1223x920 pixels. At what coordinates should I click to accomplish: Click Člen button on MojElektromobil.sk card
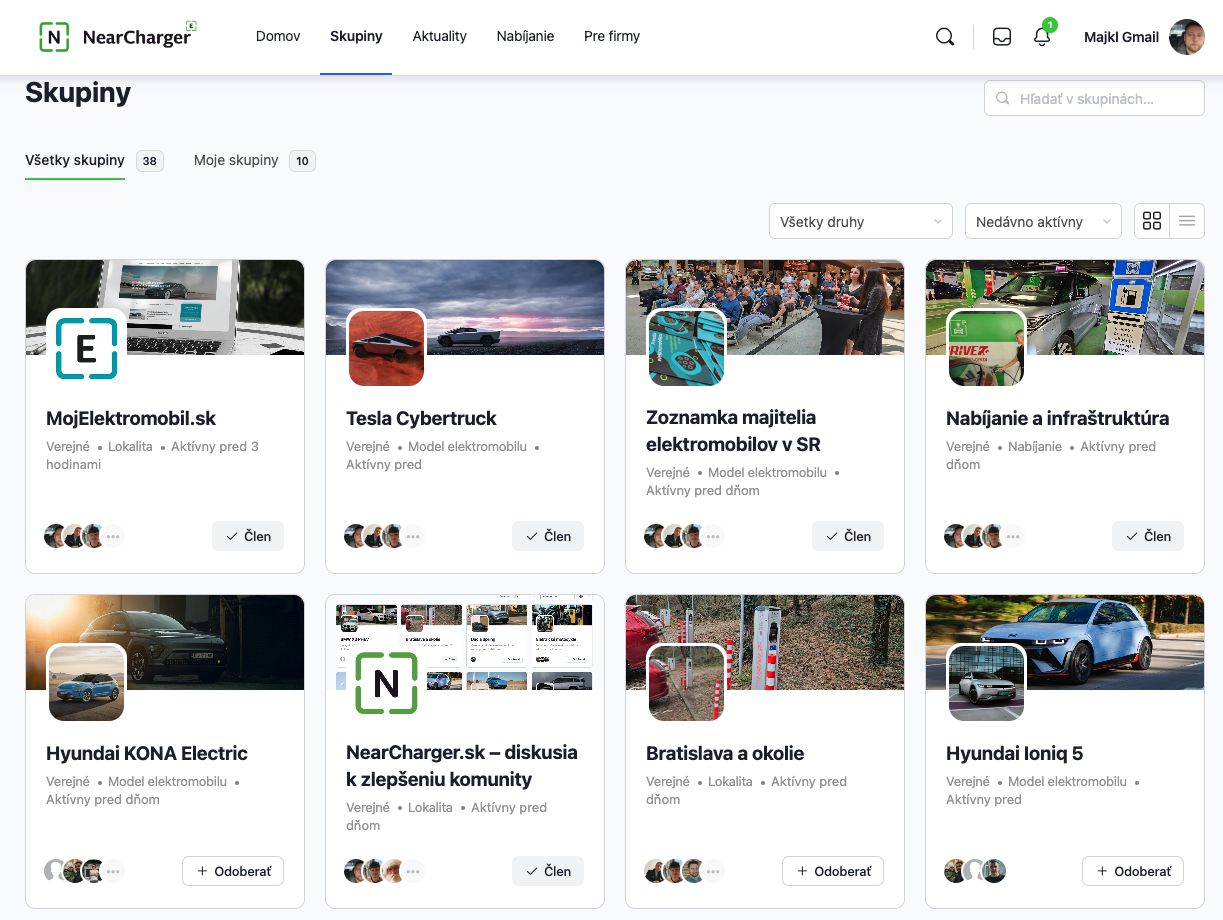pyautogui.click(x=248, y=536)
